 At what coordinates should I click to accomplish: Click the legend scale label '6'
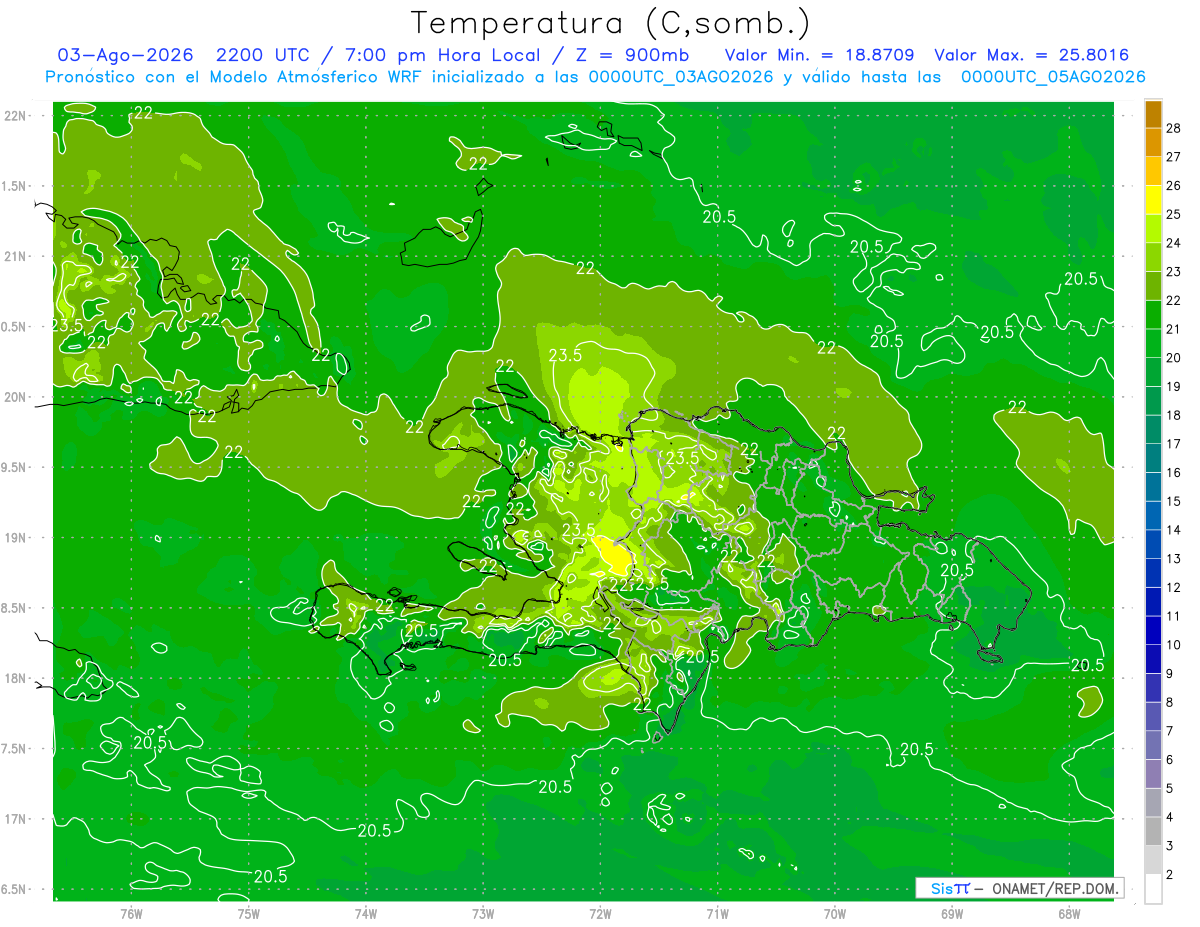coord(1169,760)
